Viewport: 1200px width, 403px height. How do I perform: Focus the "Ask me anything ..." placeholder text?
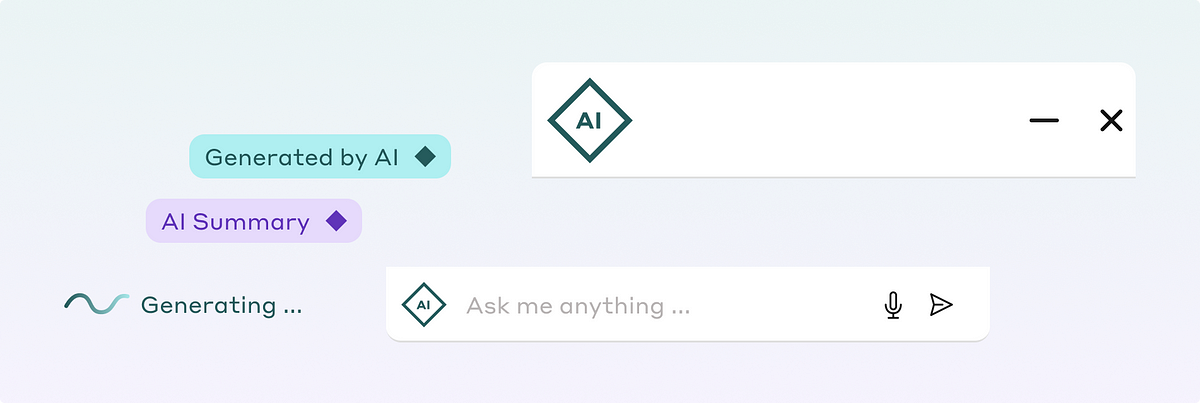[x=578, y=305]
